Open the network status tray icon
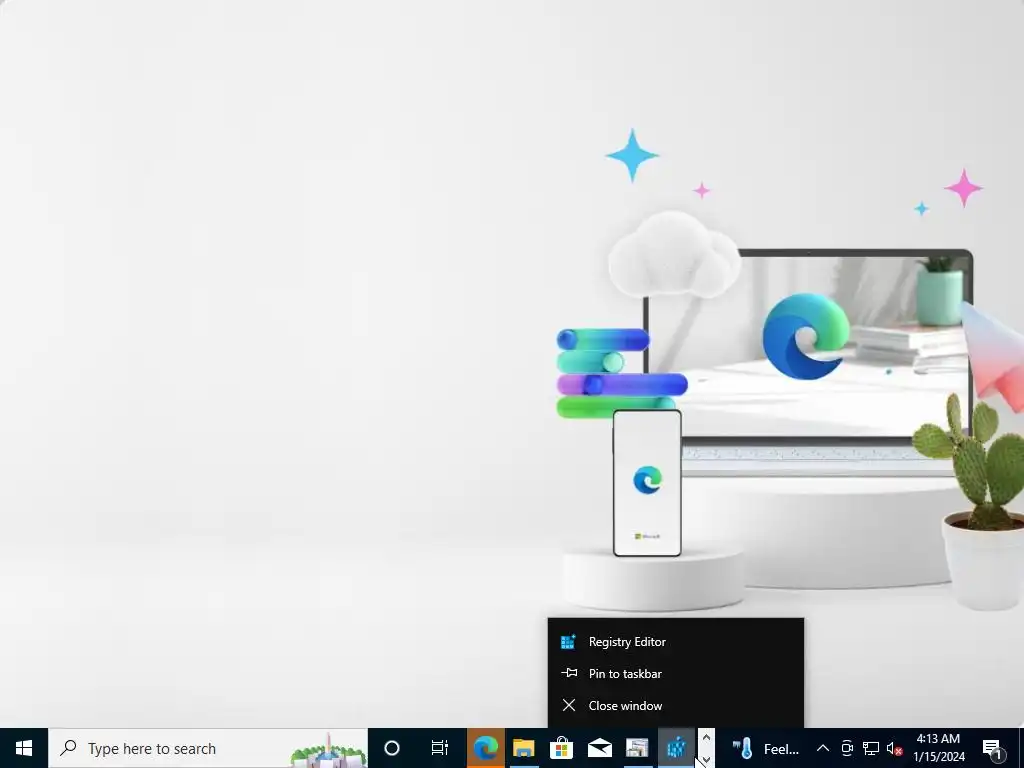 tap(871, 748)
